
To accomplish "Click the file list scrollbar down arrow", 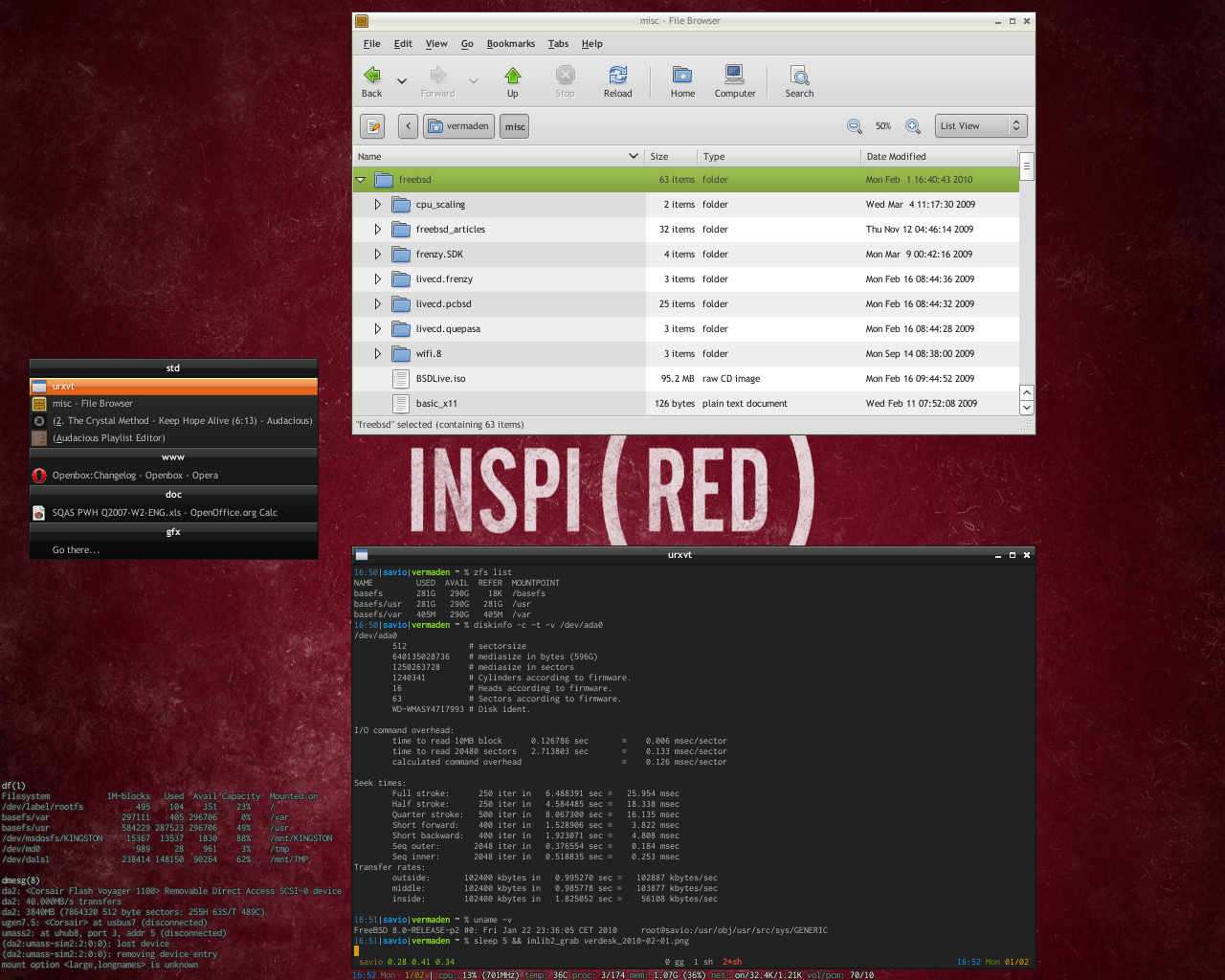I will click(x=1027, y=408).
